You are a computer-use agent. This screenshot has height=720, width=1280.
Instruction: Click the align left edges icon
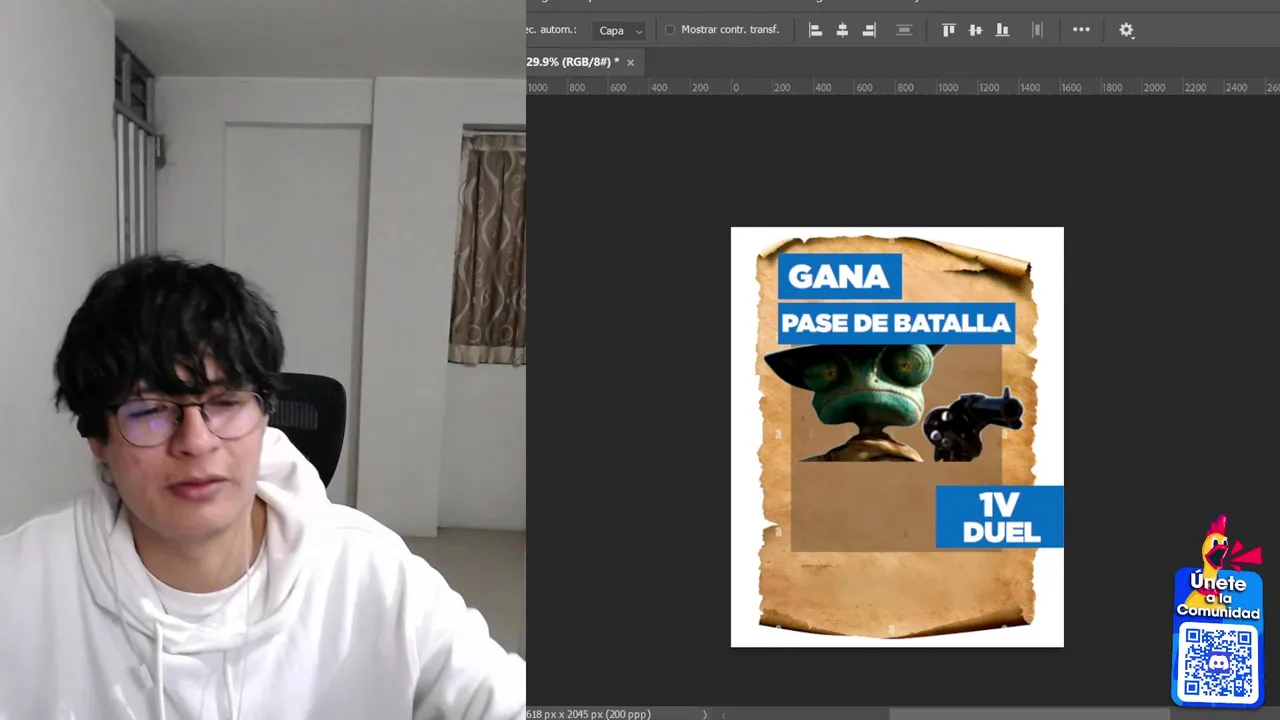coord(815,30)
